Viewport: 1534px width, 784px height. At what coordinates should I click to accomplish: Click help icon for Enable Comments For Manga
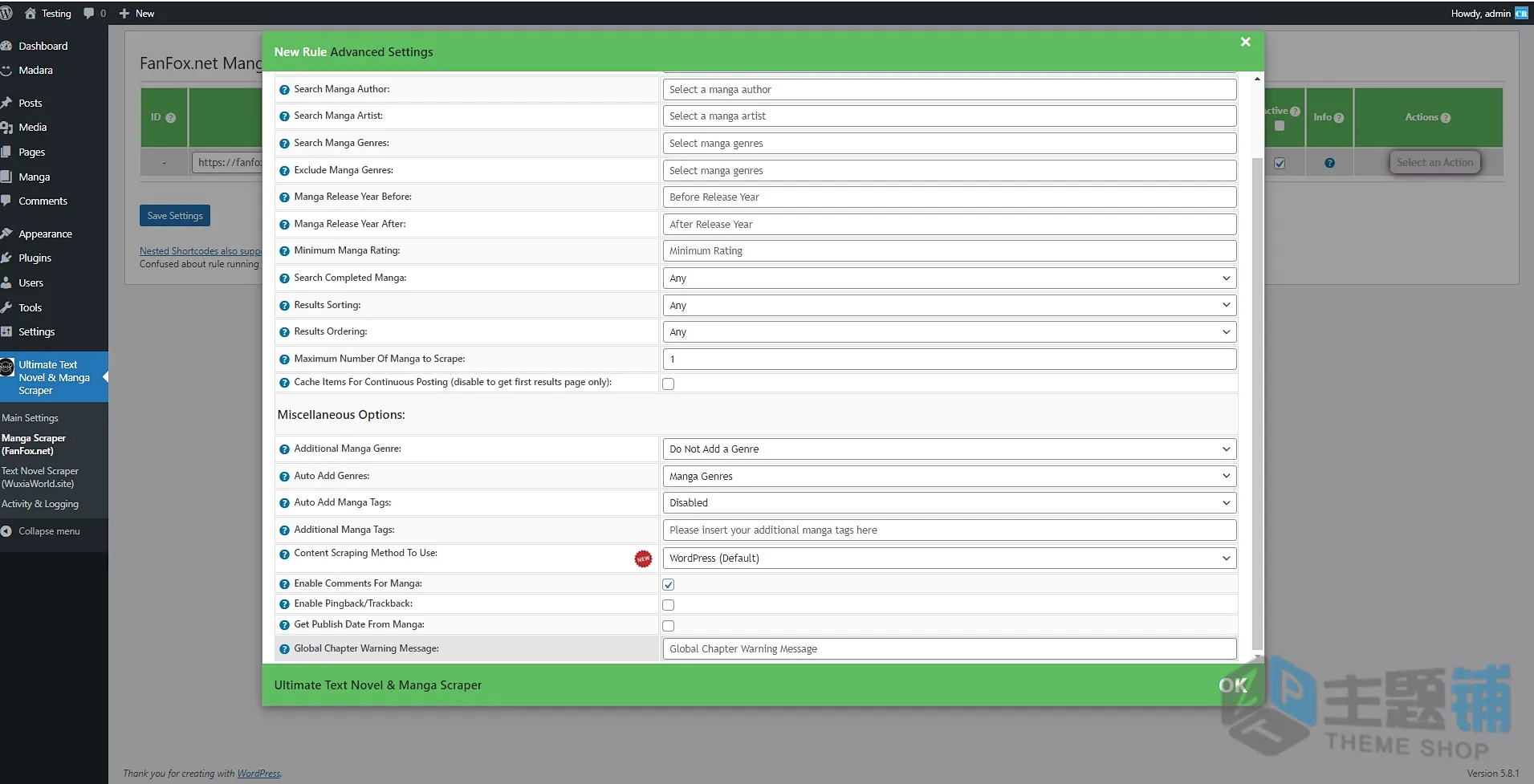point(284,584)
